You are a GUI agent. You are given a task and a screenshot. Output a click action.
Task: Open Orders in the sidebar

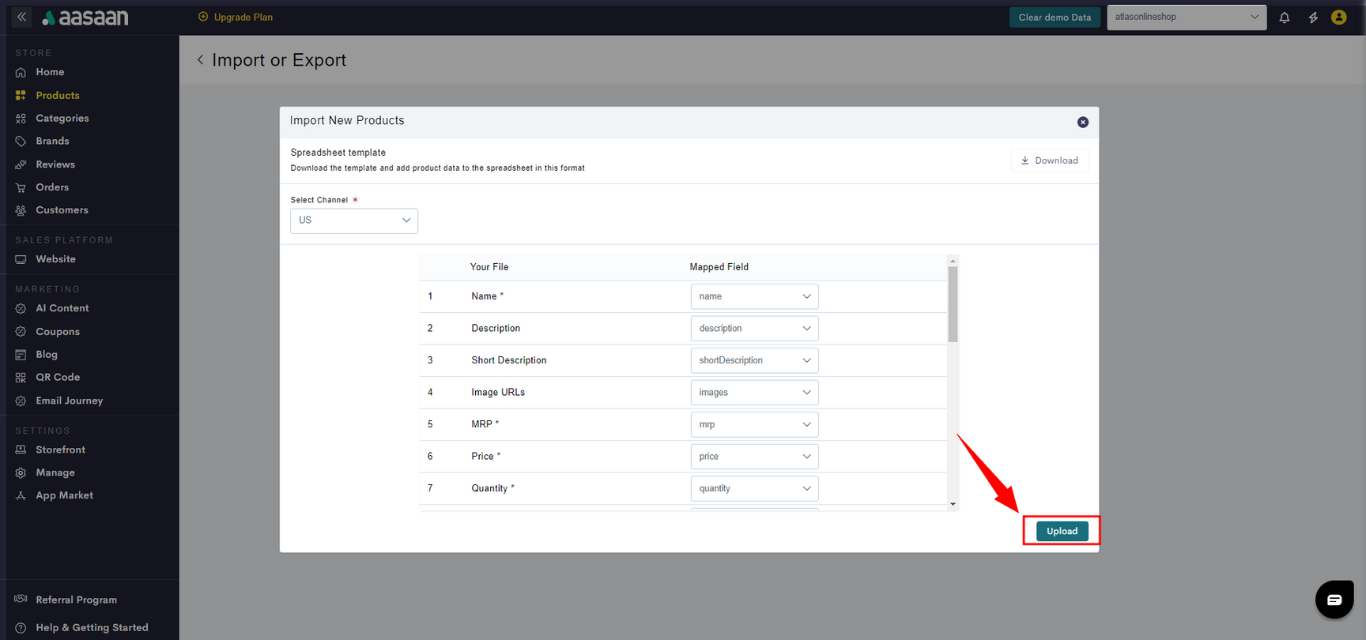click(x=52, y=187)
